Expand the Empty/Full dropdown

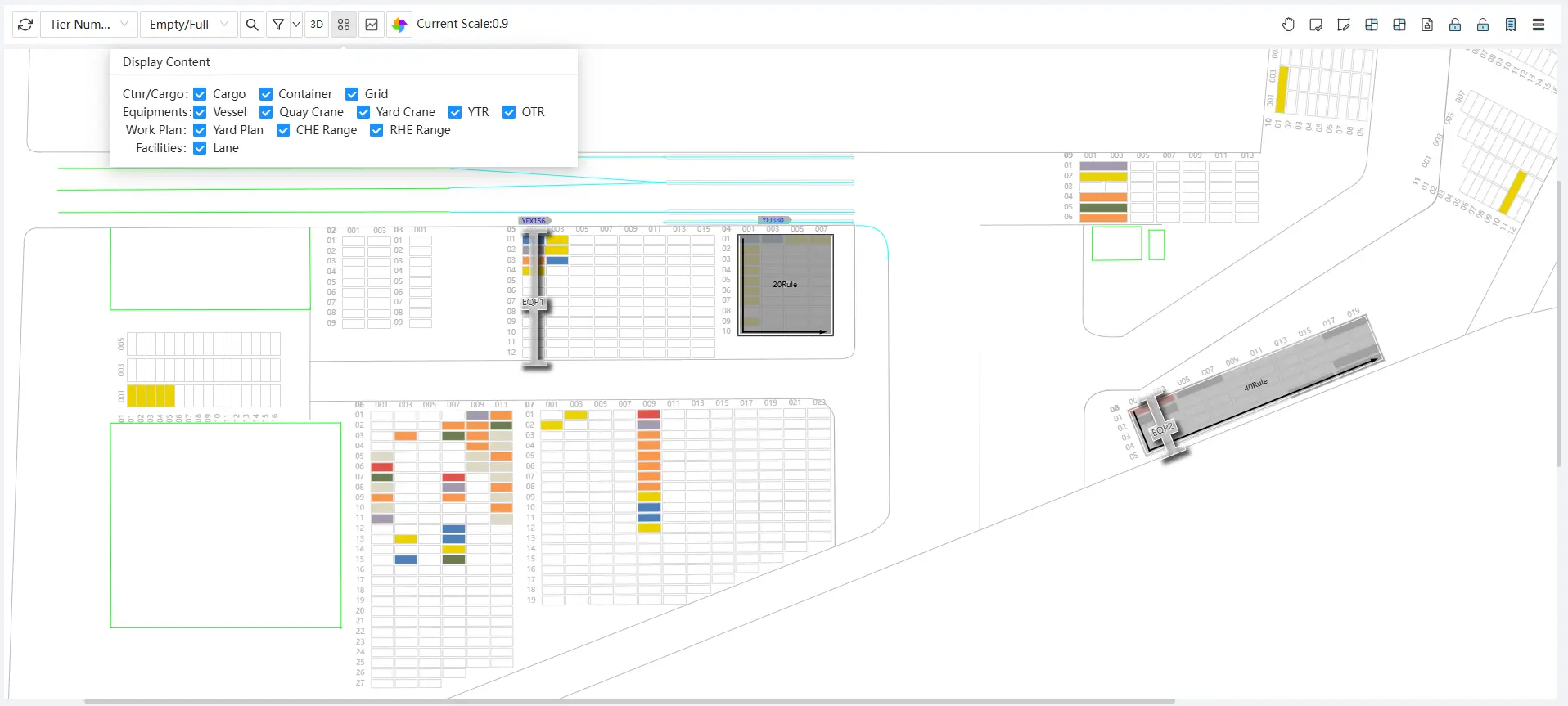point(188,25)
